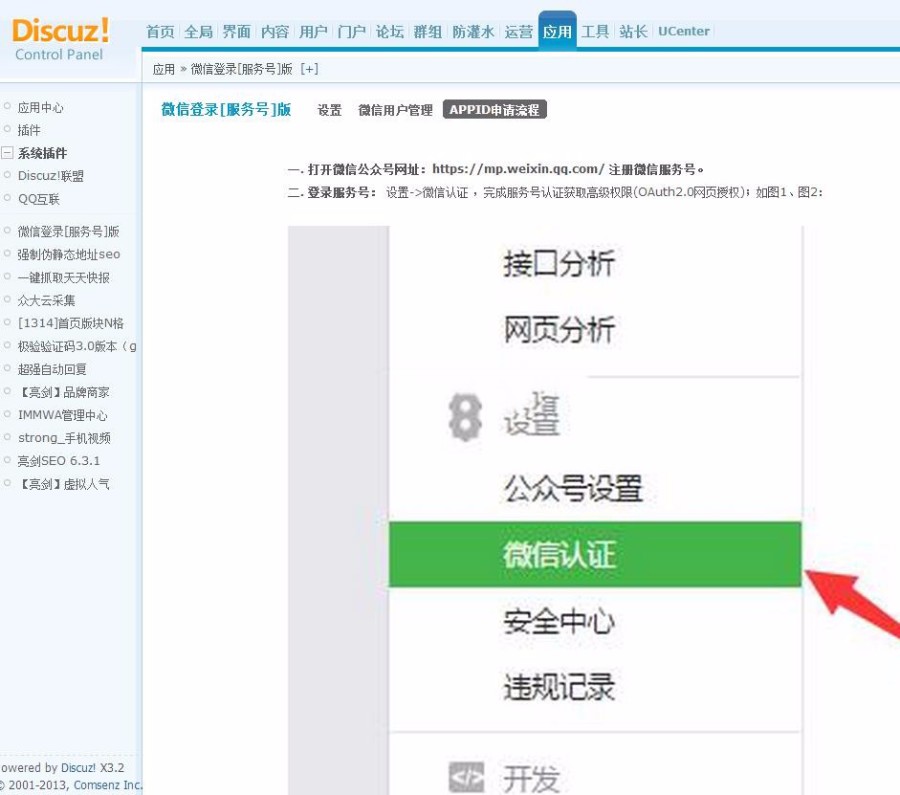Open the 首页 top menu
Viewport: 900px width, 795px height.
pyautogui.click(x=160, y=32)
